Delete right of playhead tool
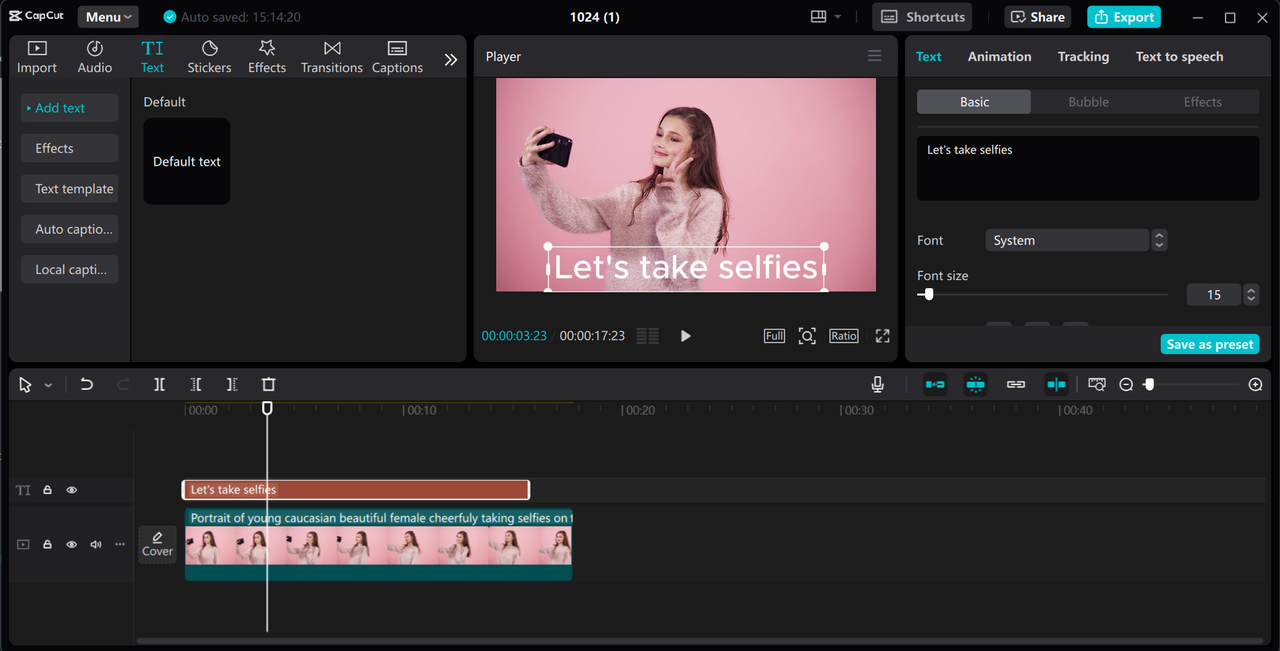The image size is (1280, 651). [x=232, y=384]
